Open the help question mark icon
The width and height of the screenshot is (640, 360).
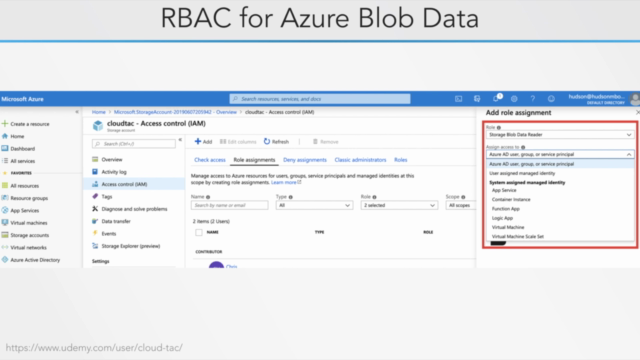(533, 99)
